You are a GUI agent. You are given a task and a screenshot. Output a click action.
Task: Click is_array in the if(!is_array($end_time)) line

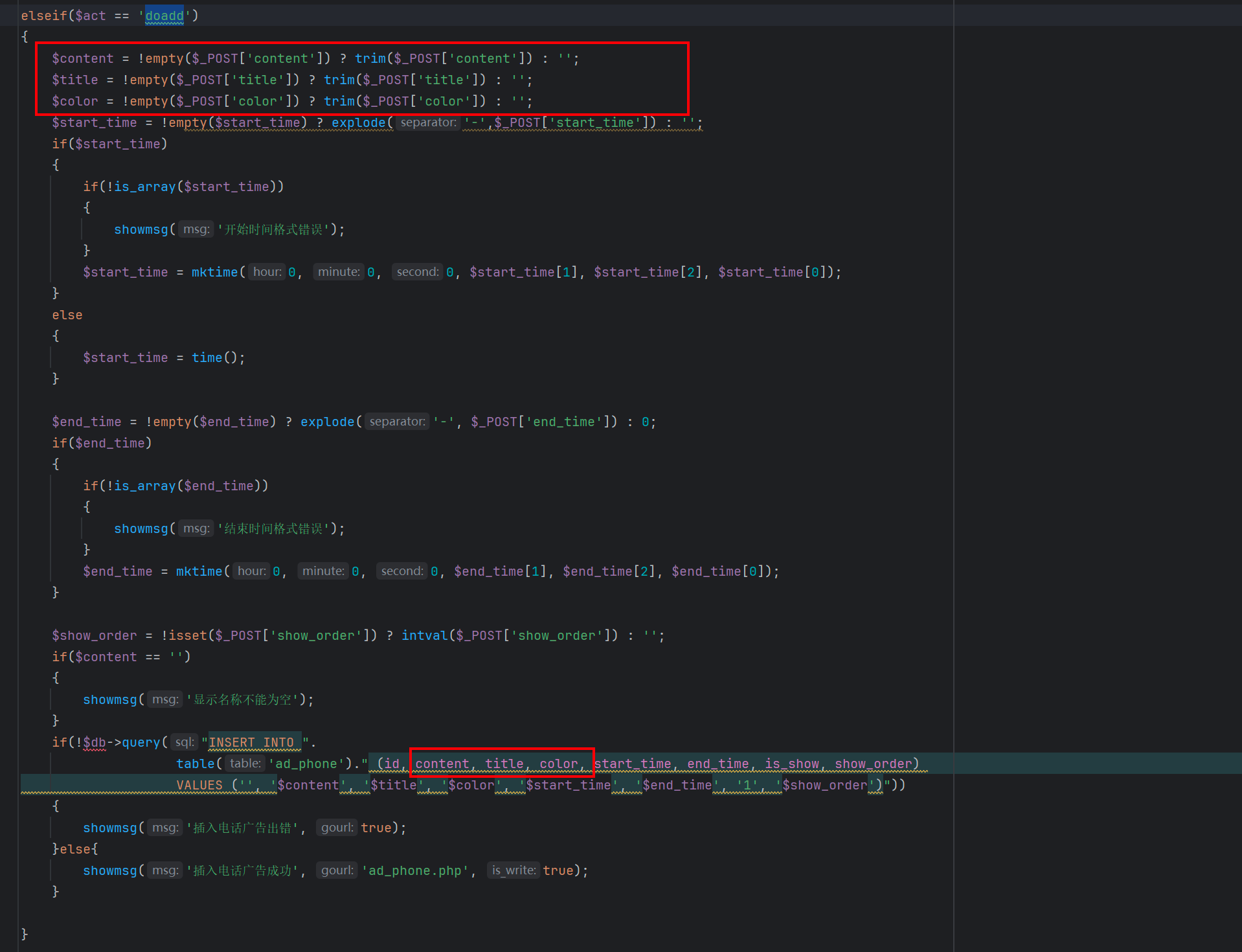coord(144,486)
